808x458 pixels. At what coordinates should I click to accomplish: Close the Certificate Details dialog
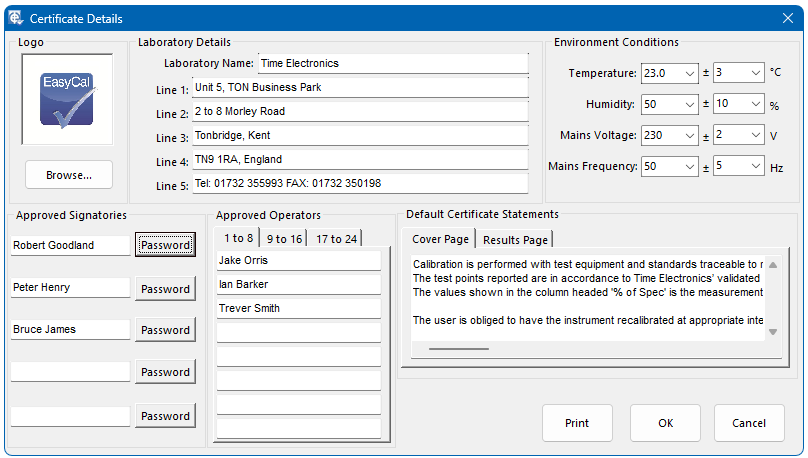pyautogui.click(x=786, y=18)
